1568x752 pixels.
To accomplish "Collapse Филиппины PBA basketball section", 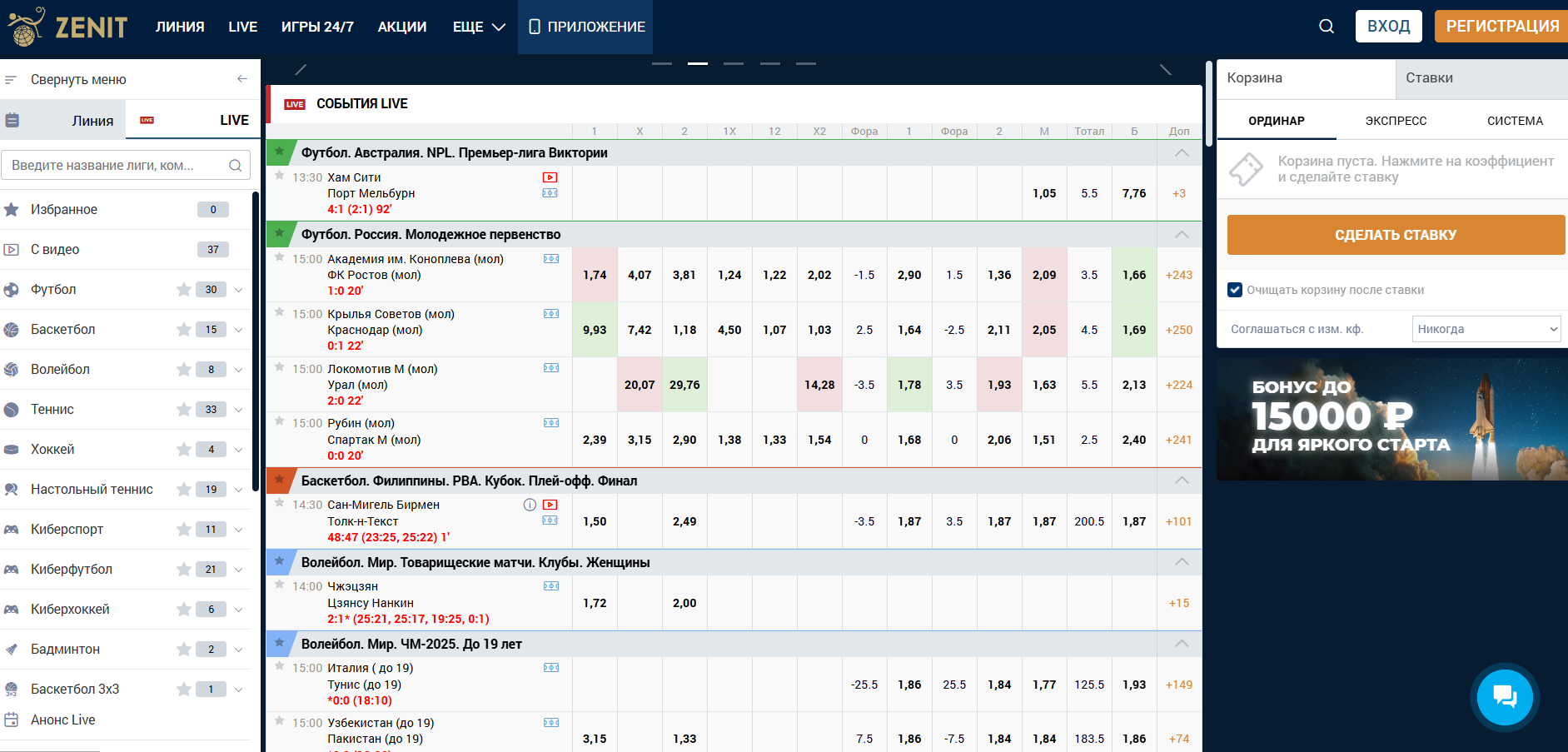I will coord(1182,481).
